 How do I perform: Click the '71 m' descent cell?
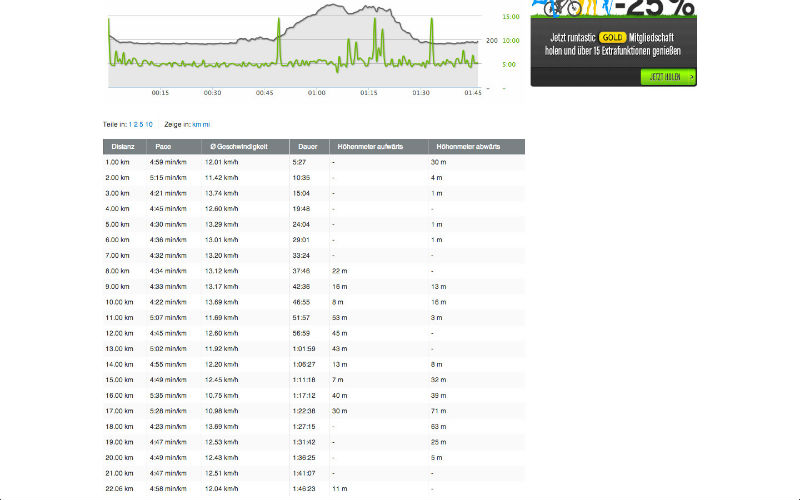(438, 411)
